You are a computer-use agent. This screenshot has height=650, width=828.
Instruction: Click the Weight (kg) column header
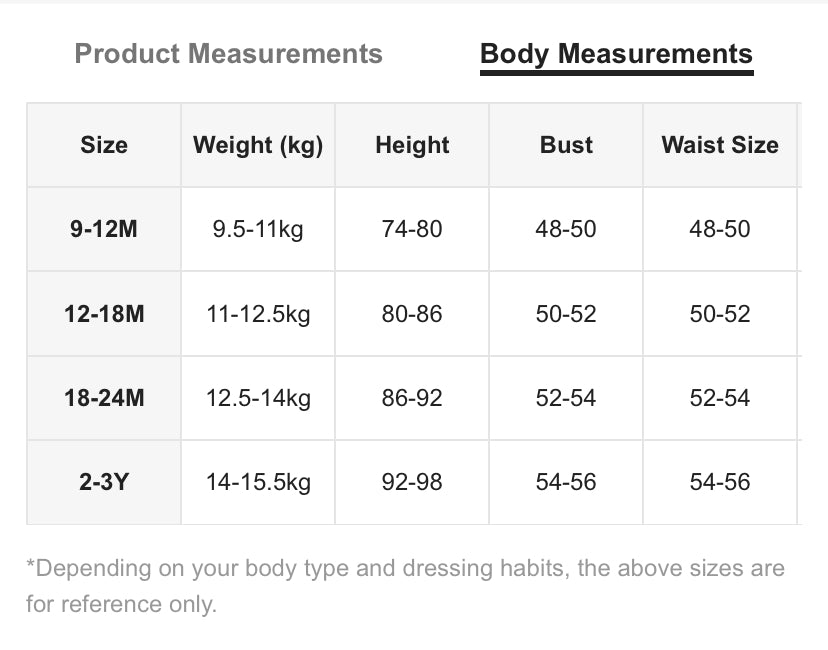(258, 145)
